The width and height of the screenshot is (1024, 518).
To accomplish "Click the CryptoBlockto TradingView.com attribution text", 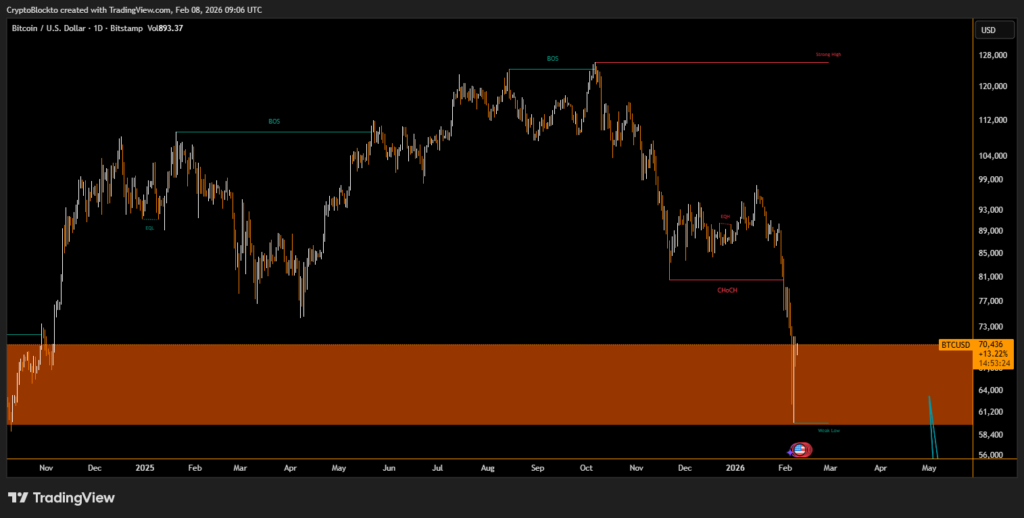I will (135, 9).
